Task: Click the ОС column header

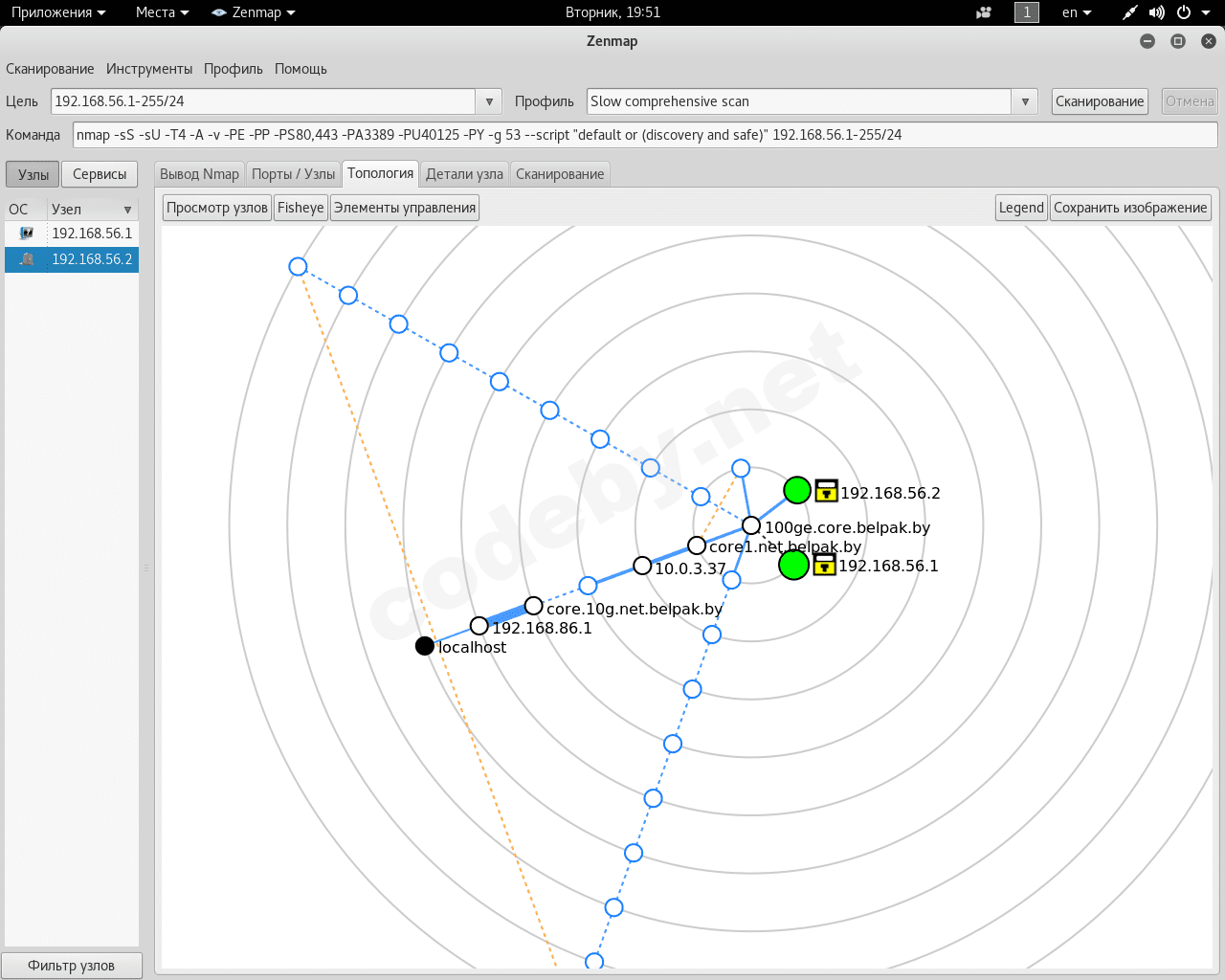Action: (25, 210)
